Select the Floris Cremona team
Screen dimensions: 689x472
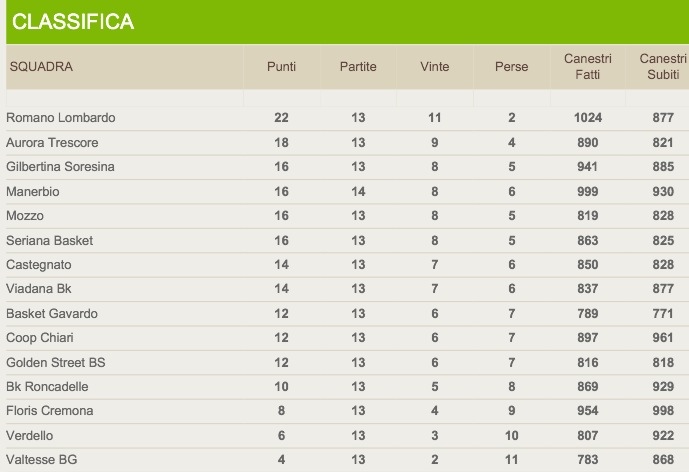click(x=49, y=411)
